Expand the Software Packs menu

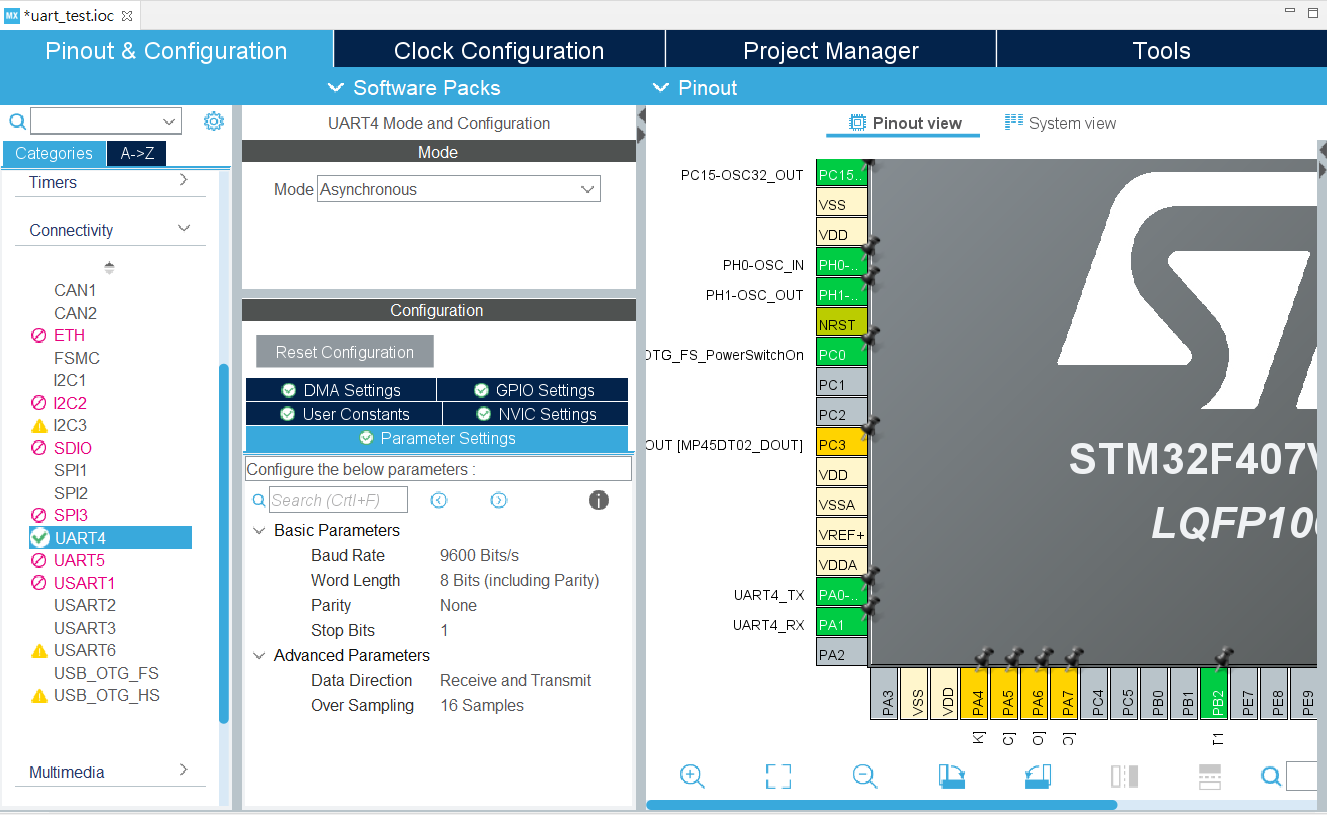tap(414, 88)
